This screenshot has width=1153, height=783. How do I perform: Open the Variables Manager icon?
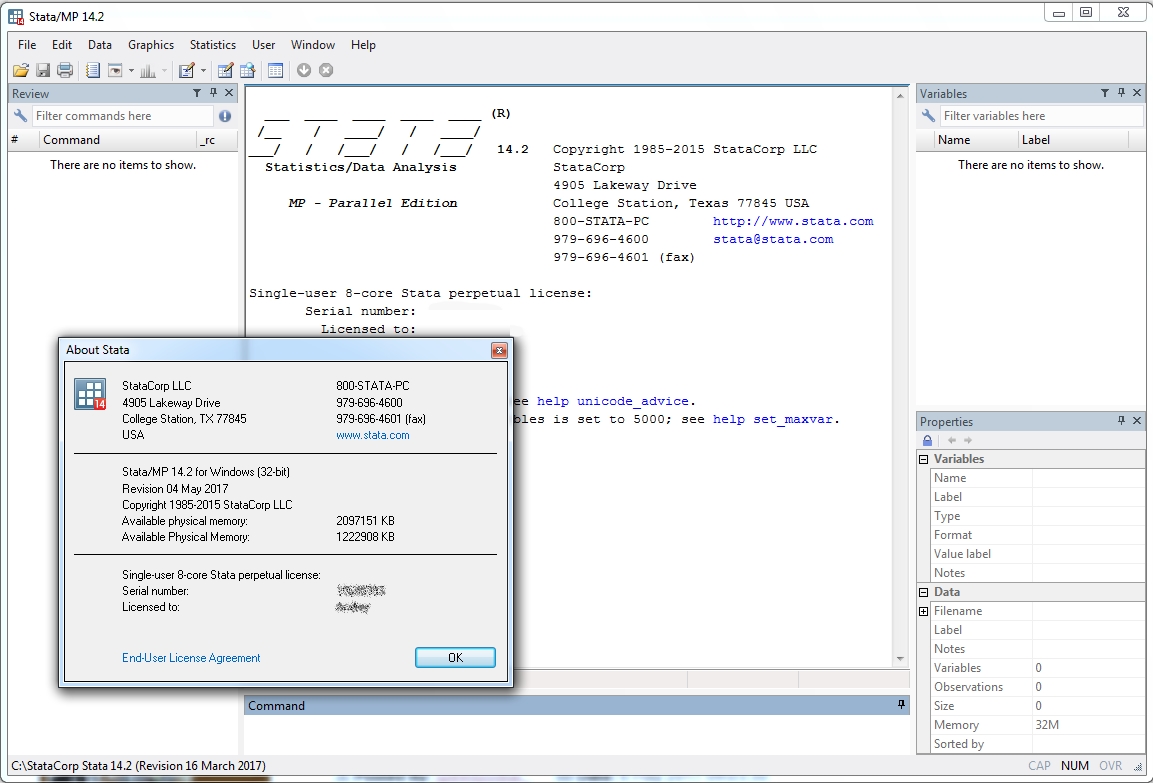(275, 70)
